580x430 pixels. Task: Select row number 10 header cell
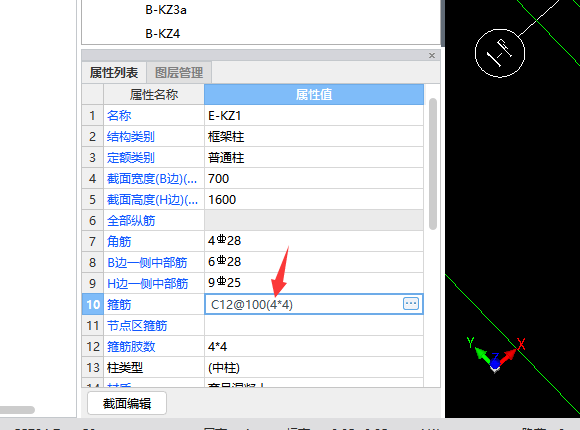[92, 305]
